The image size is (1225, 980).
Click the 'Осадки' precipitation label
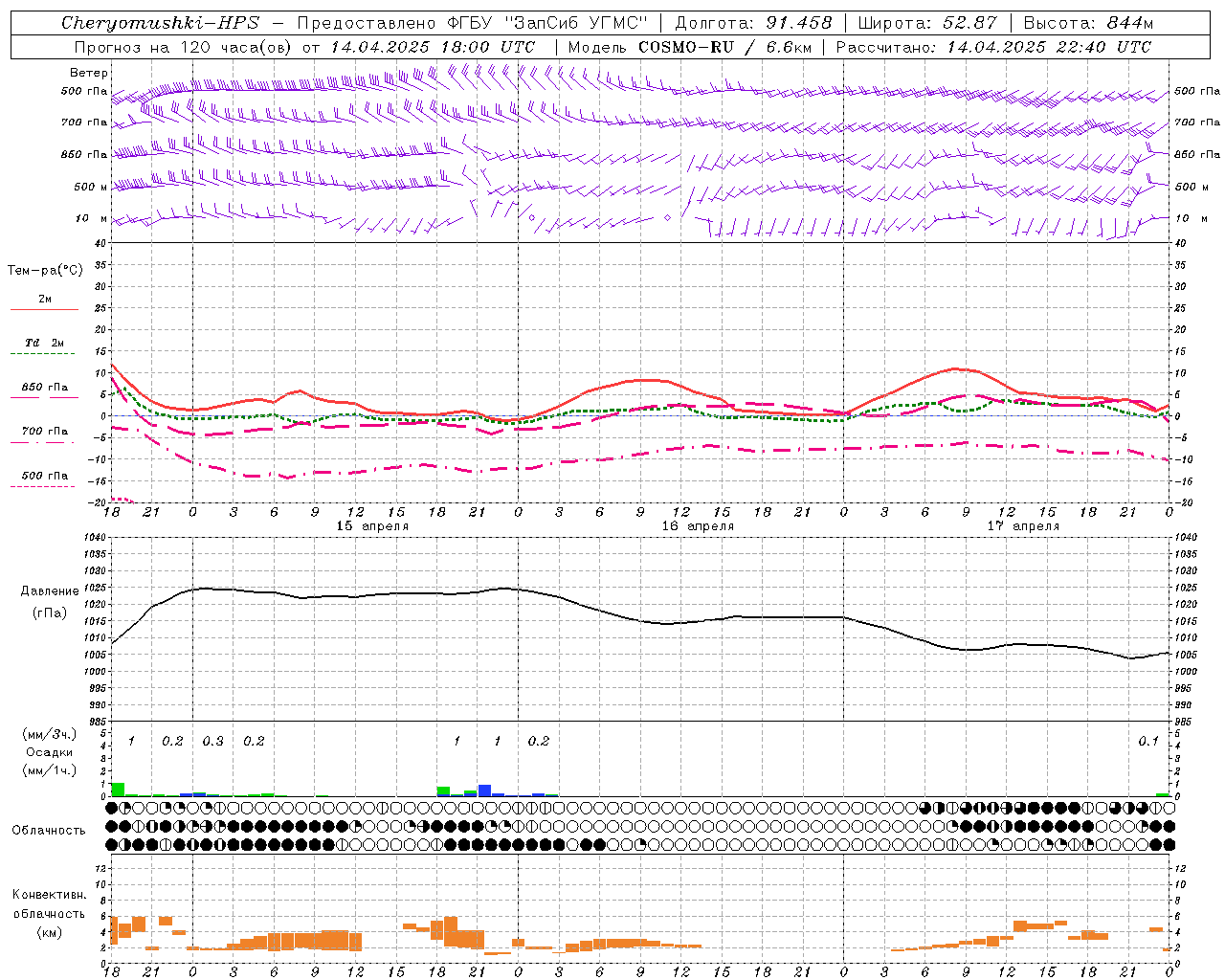49,752
